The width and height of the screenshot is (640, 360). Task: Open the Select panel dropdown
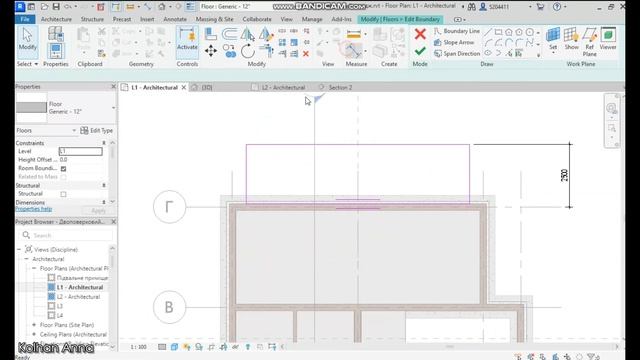click(27, 64)
